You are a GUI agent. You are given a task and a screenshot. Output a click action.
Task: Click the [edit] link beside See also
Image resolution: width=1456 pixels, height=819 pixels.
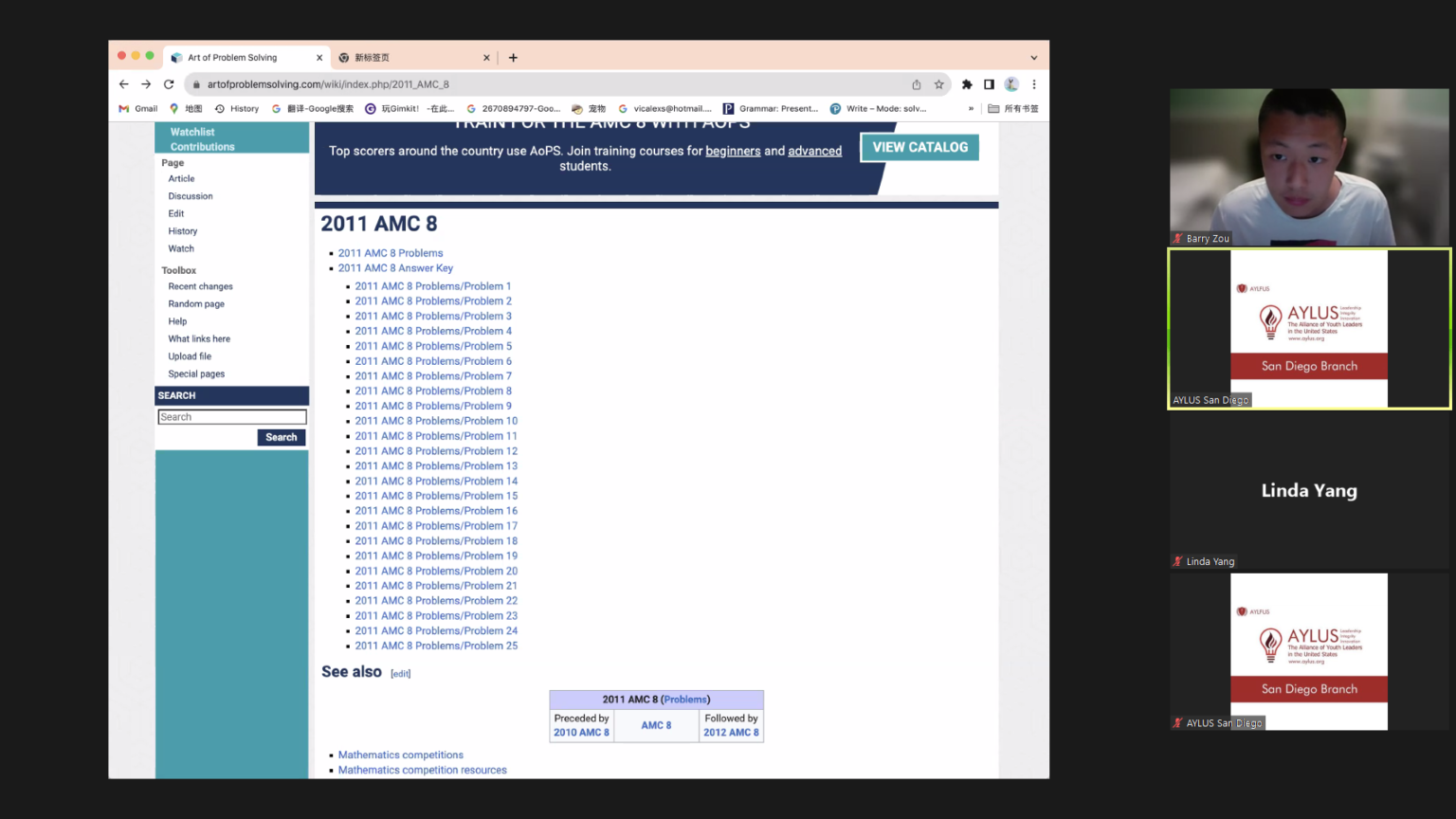[x=401, y=674]
